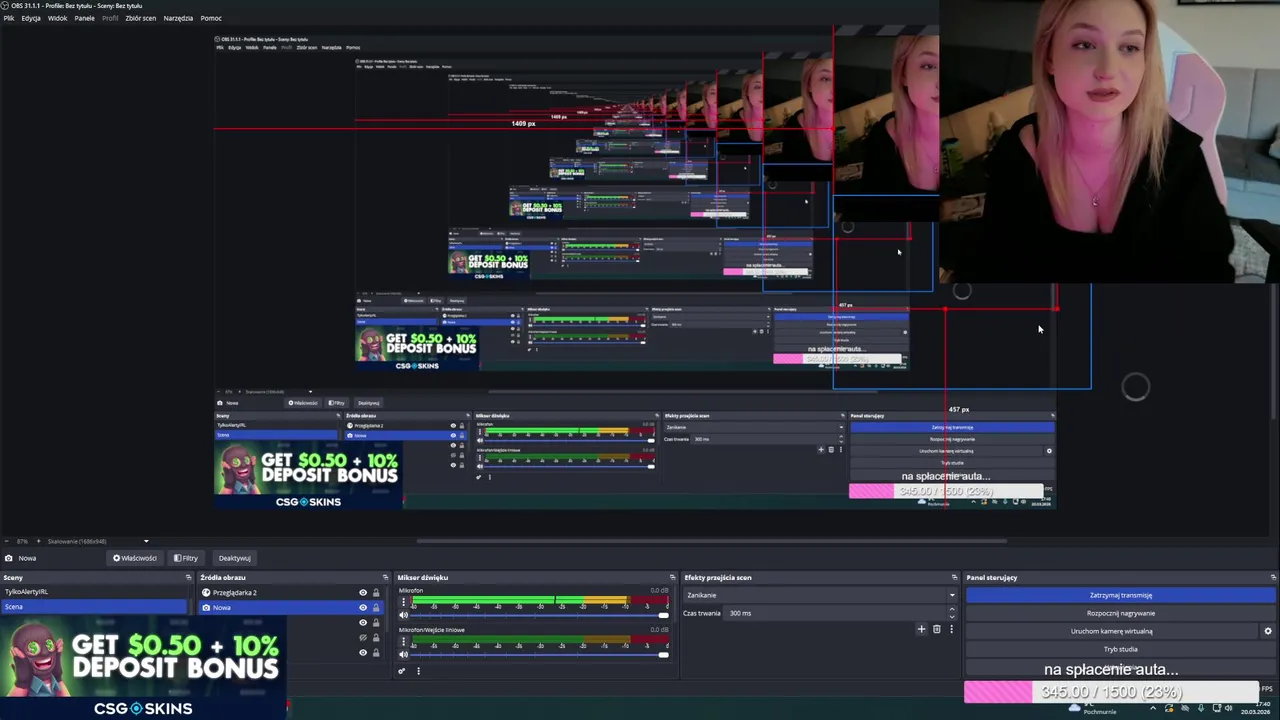Open audio mixer menu dots at bottom
The height and width of the screenshot is (720, 1280).
[x=418, y=671]
